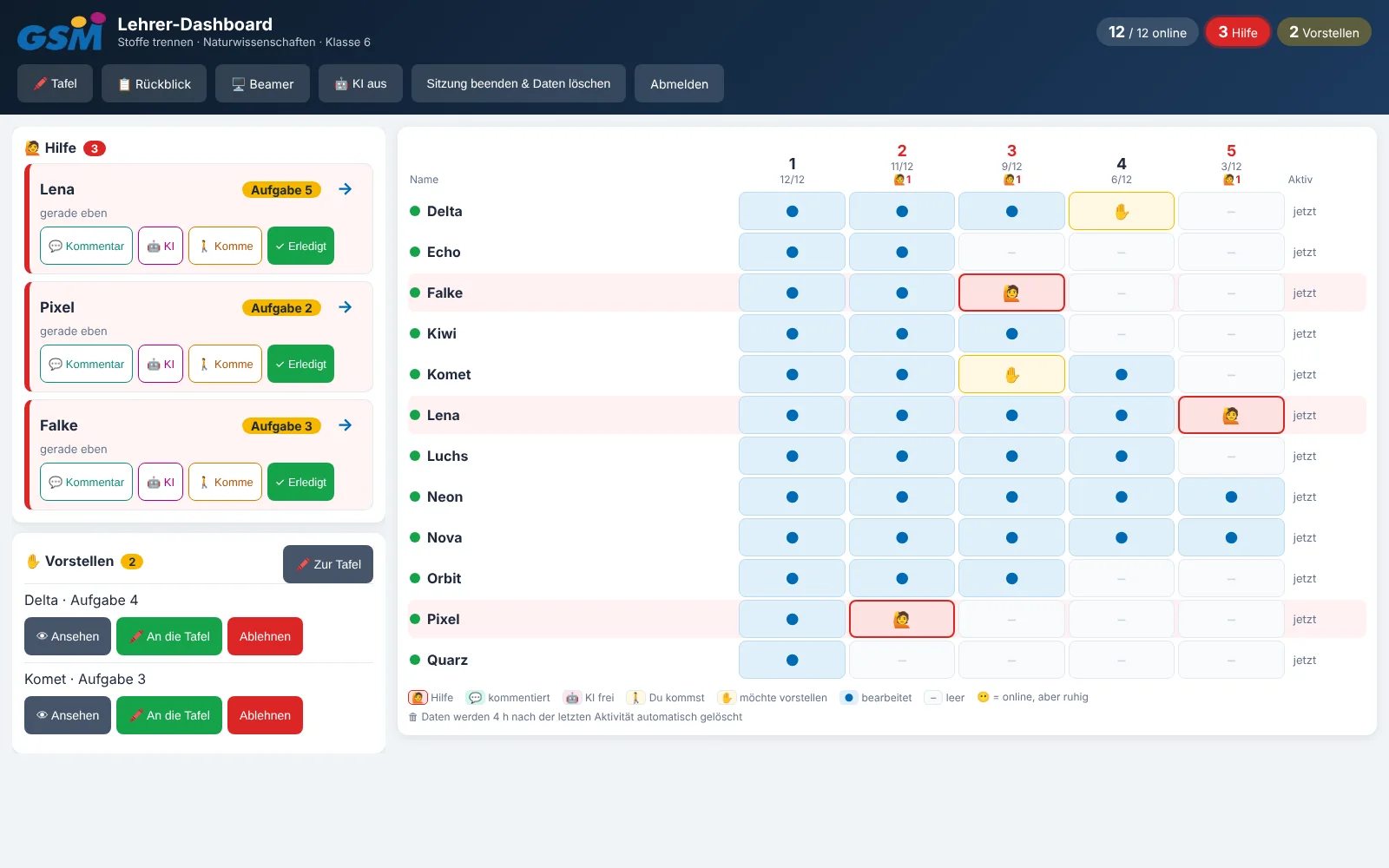This screenshot has width=1389, height=868.
Task: Open the Beamer view
Action: click(x=262, y=83)
